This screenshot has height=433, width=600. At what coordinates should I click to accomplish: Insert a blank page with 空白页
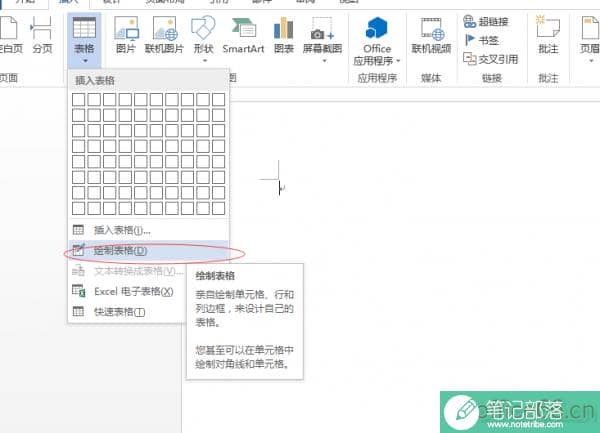tap(10, 35)
